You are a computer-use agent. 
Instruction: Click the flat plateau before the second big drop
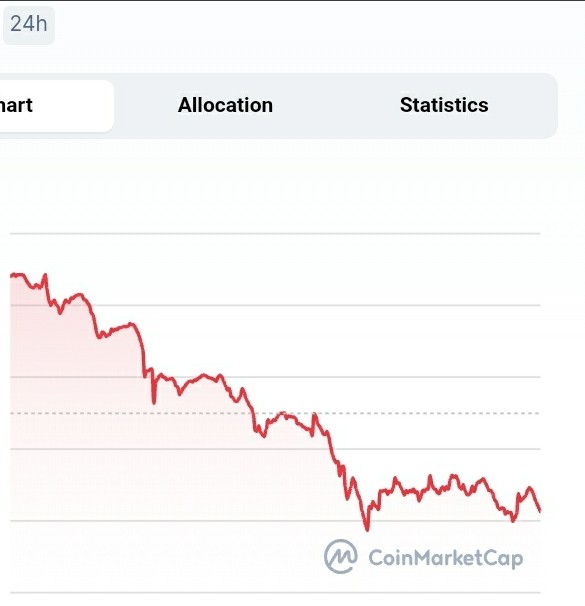click(x=121, y=327)
